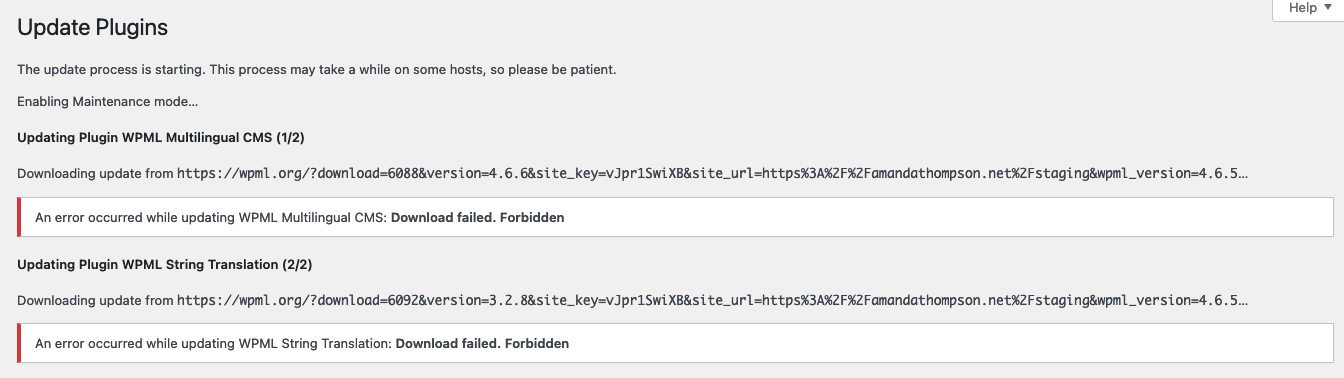The height and width of the screenshot is (378, 1344).
Task: Click bold 'Download failed. Forbidden' in second notice
Action: tap(482, 343)
